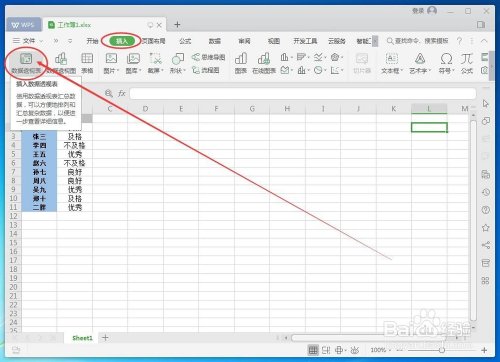500x362 pixels.
Task: Open the 开始 (Home) ribbon tab
Action: pyautogui.click(x=92, y=41)
